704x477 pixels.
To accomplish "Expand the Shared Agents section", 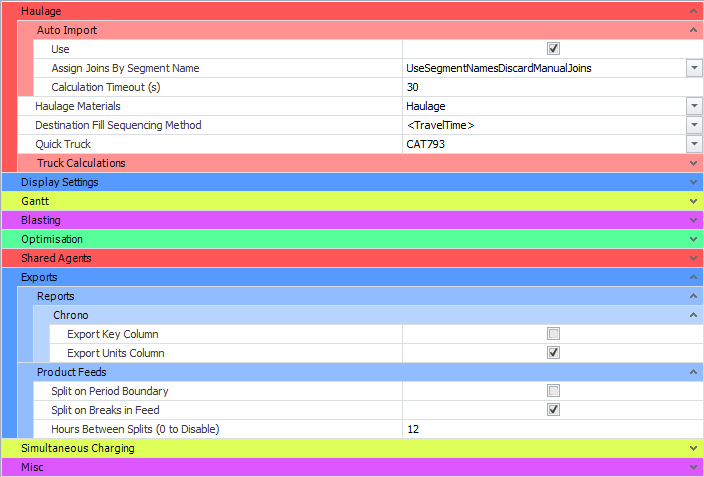I will click(x=693, y=258).
